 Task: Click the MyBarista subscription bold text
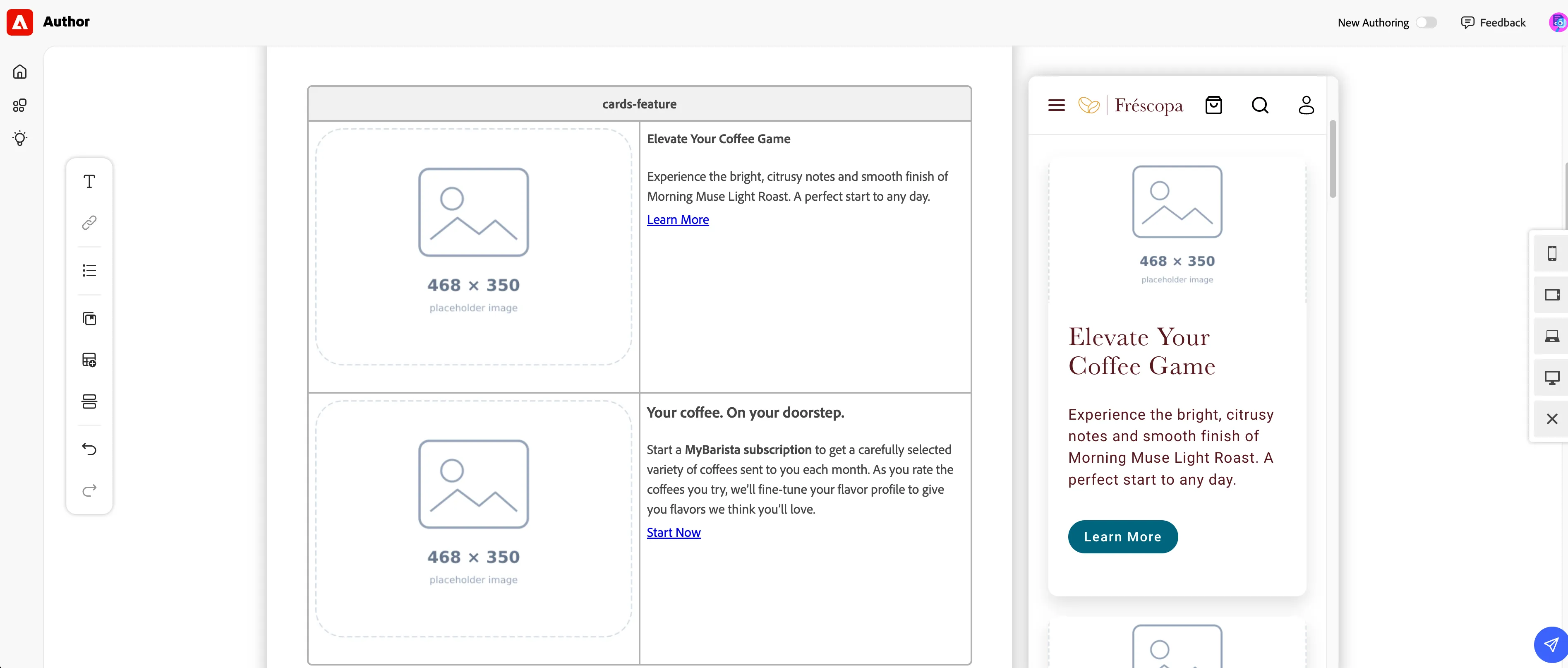pyautogui.click(x=748, y=450)
